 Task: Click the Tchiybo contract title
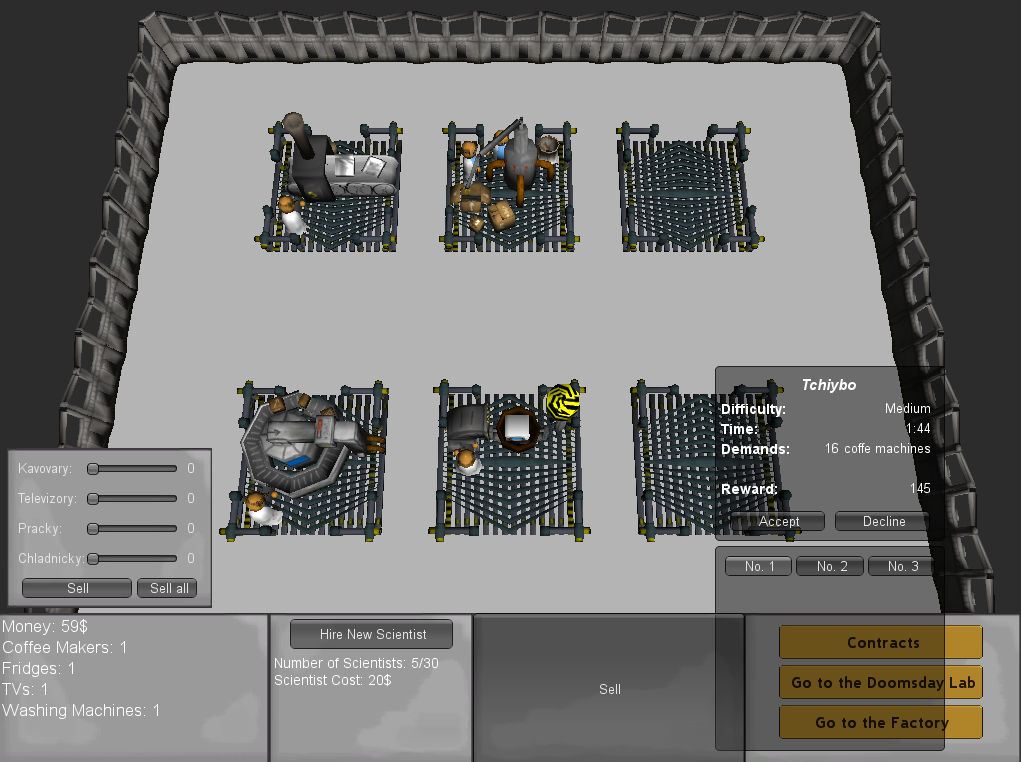pyautogui.click(x=828, y=385)
